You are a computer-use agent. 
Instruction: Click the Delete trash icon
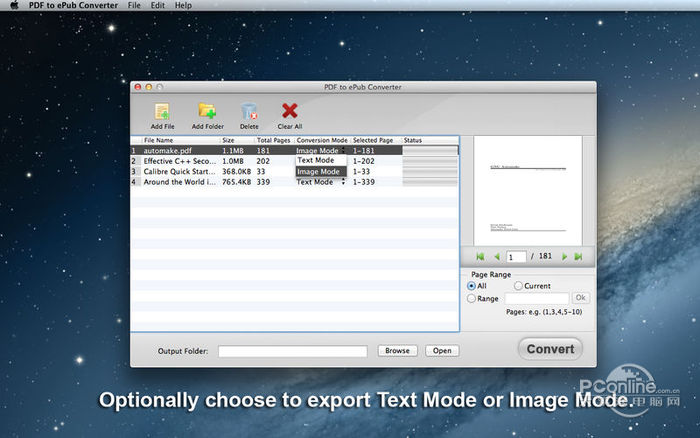(x=249, y=112)
